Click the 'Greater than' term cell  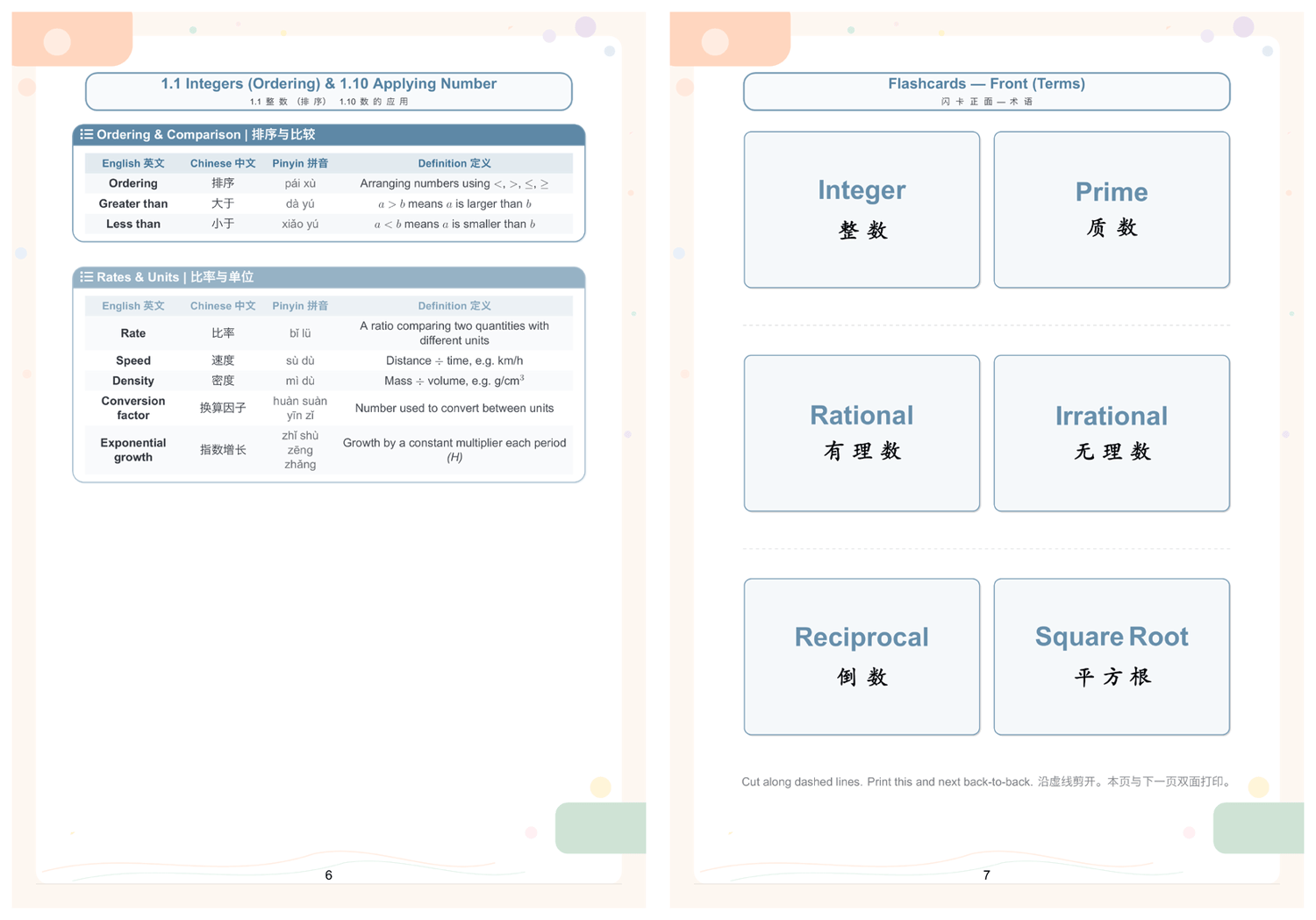133,203
